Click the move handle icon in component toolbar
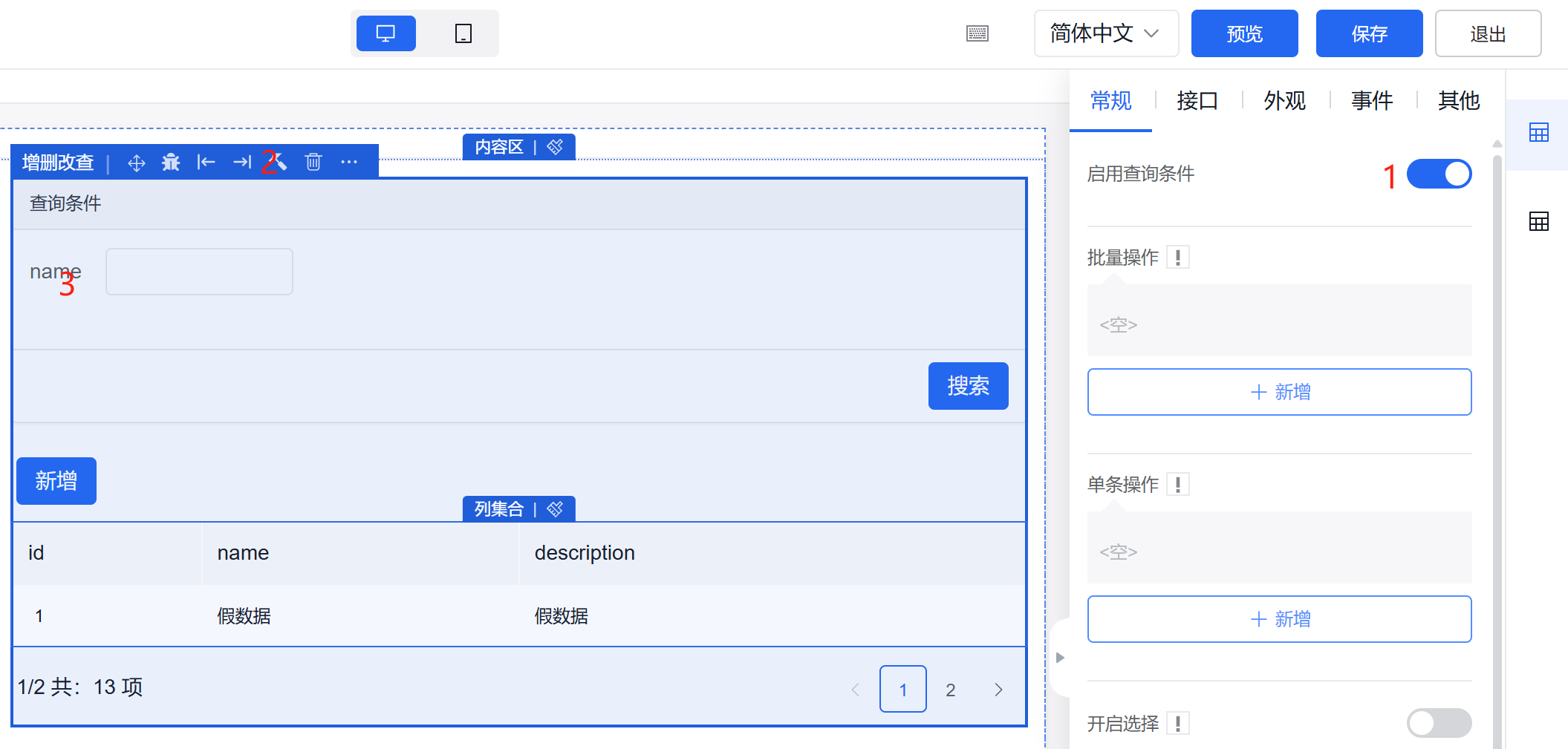This screenshot has width=1568, height=749. pos(136,163)
